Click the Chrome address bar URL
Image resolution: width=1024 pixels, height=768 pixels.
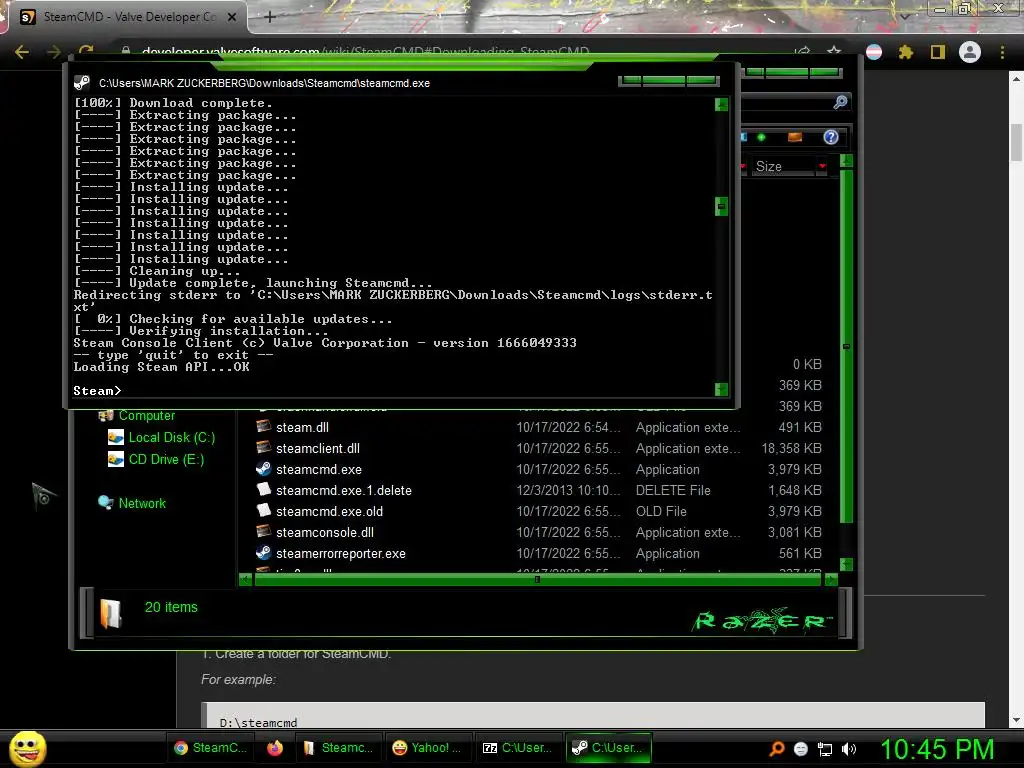365,52
